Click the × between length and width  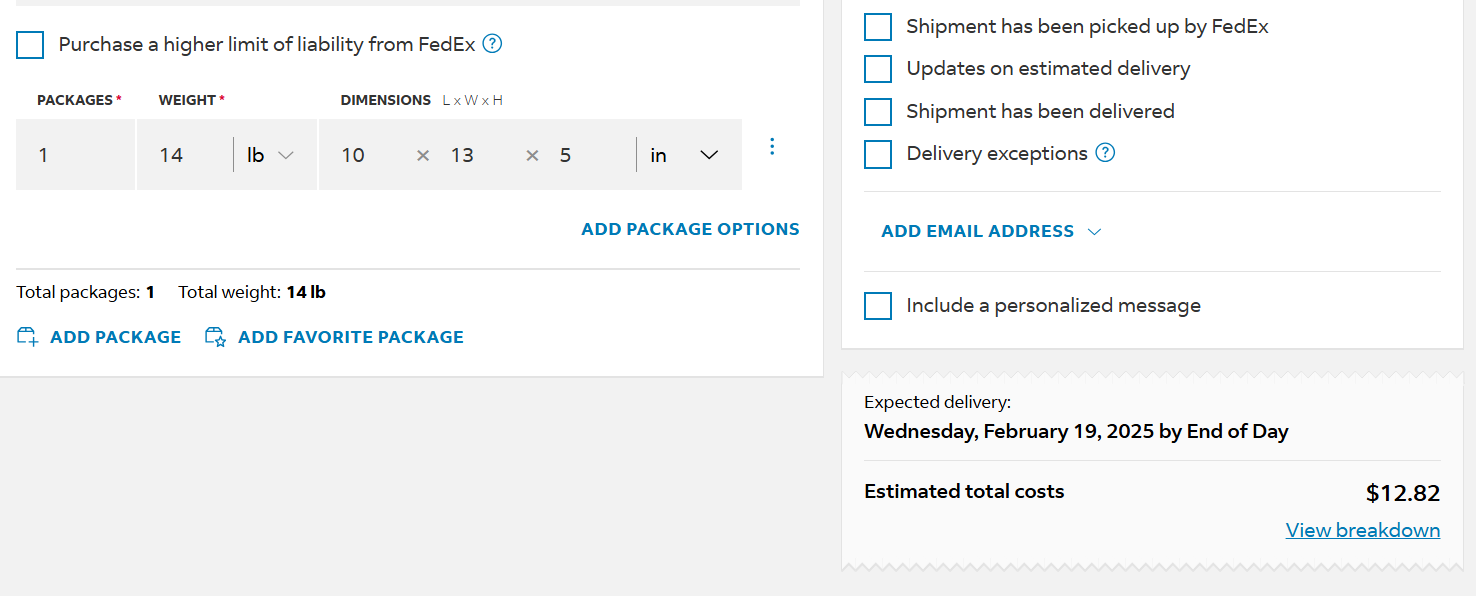click(x=423, y=155)
